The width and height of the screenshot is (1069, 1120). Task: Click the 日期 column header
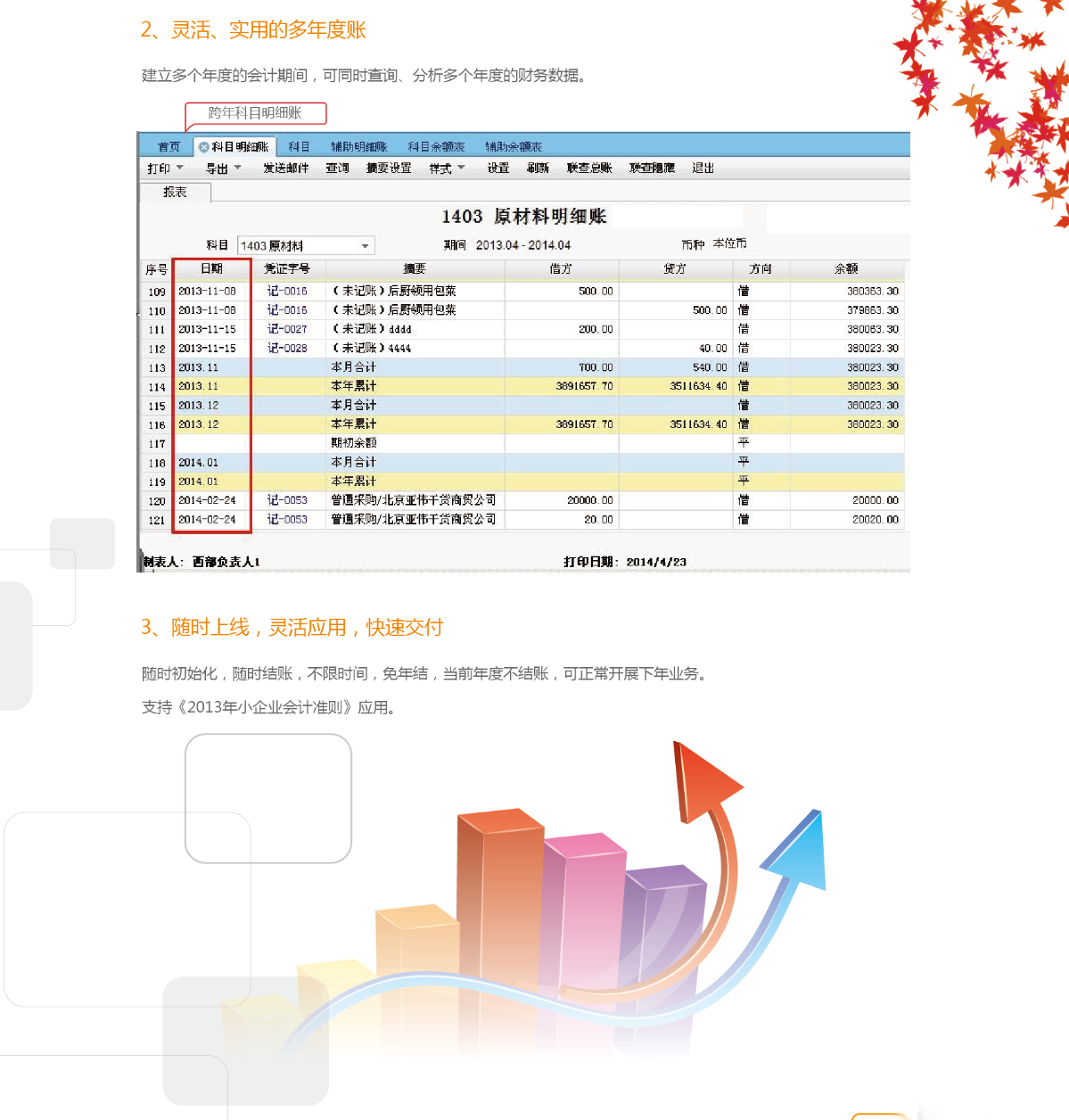click(211, 268)
